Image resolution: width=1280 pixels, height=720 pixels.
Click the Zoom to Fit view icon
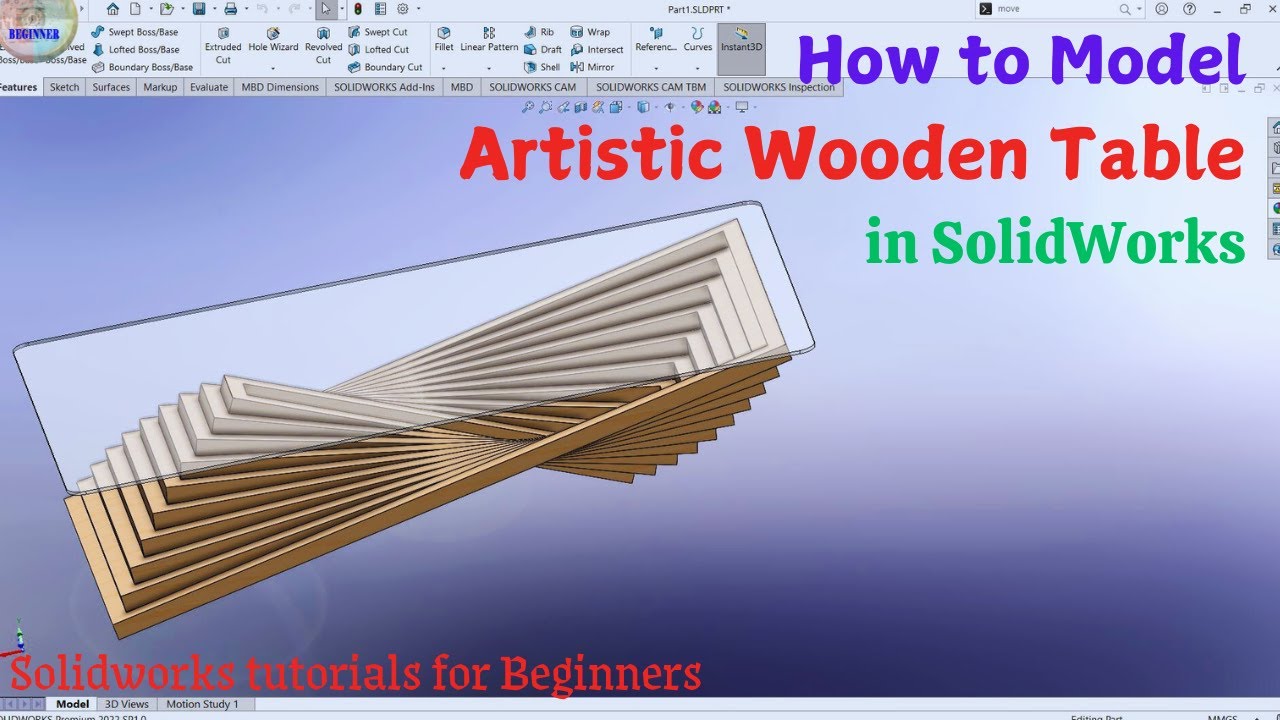(x=527, y=106)
